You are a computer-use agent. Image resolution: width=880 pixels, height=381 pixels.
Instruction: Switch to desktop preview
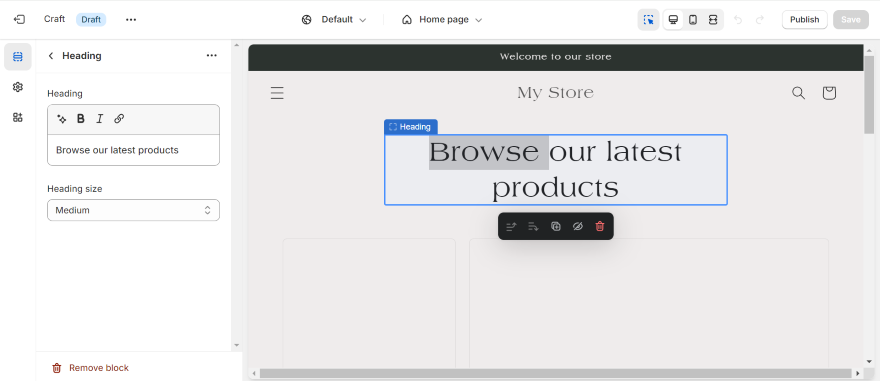[x=673, y=20]
